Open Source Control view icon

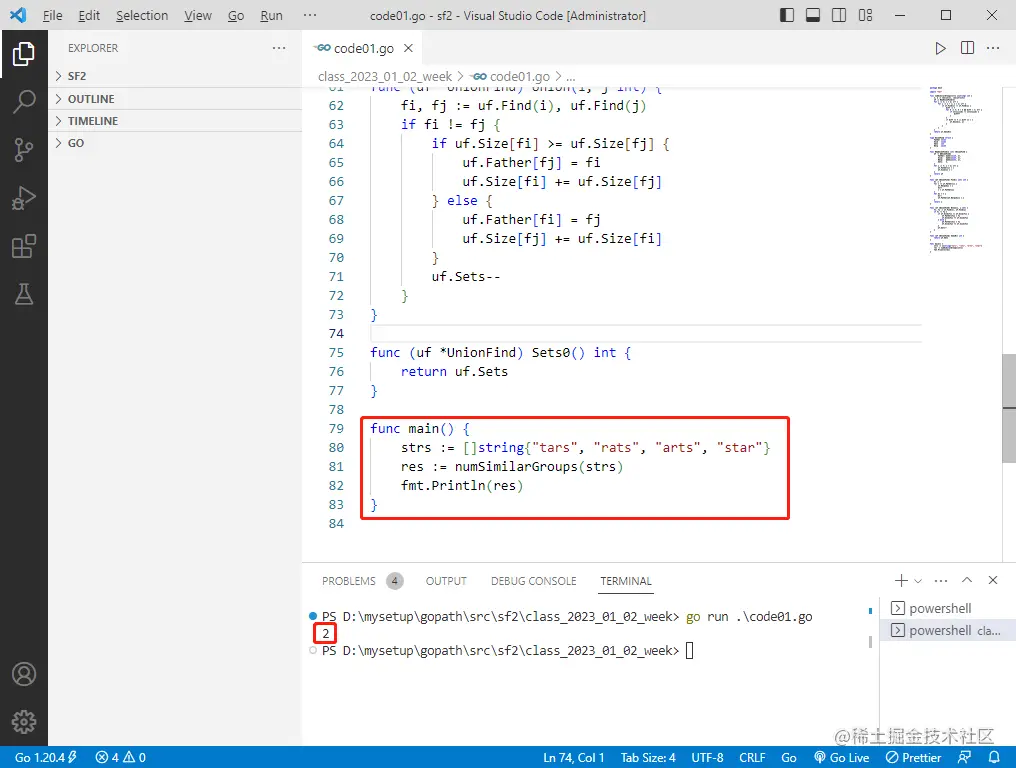[x=23, y=150]
